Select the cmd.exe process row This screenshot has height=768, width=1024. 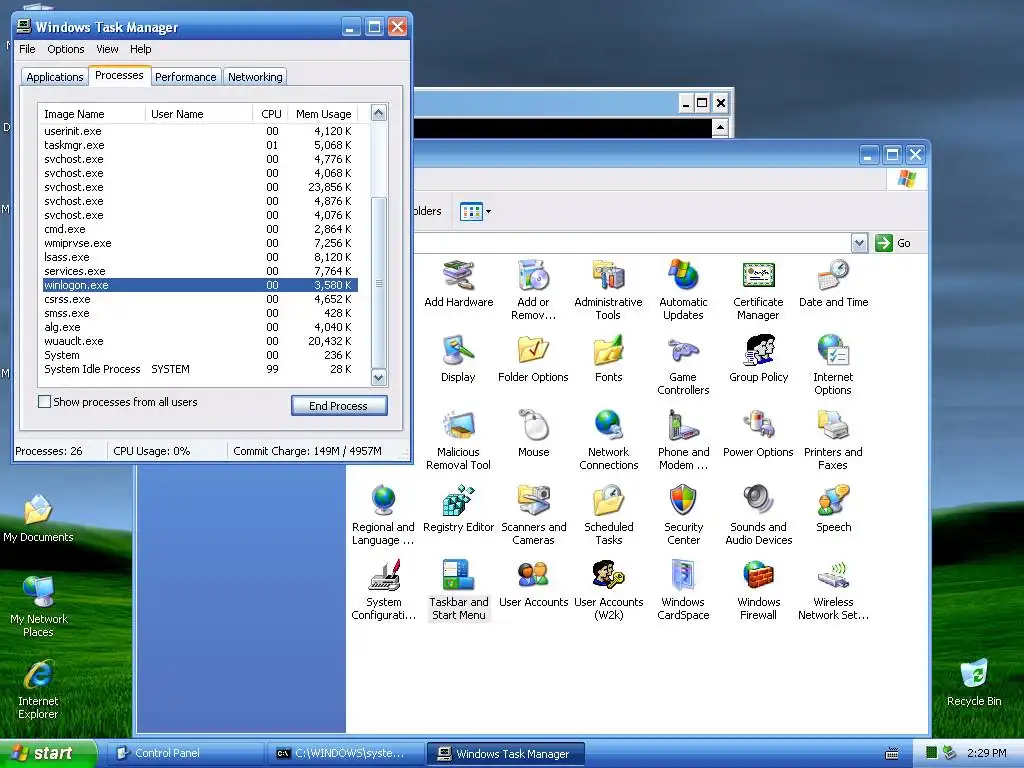coord(199,229)
